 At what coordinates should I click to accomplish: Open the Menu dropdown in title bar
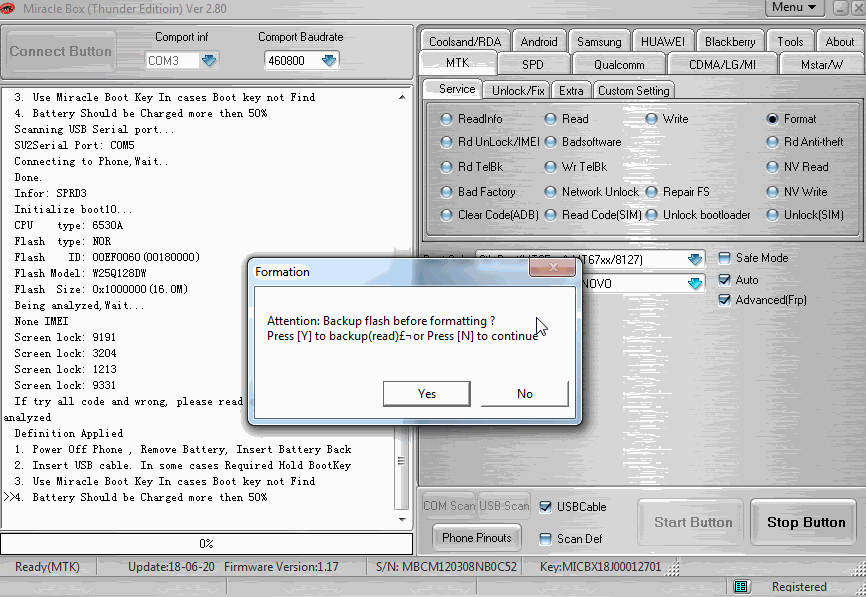point(794,7)
